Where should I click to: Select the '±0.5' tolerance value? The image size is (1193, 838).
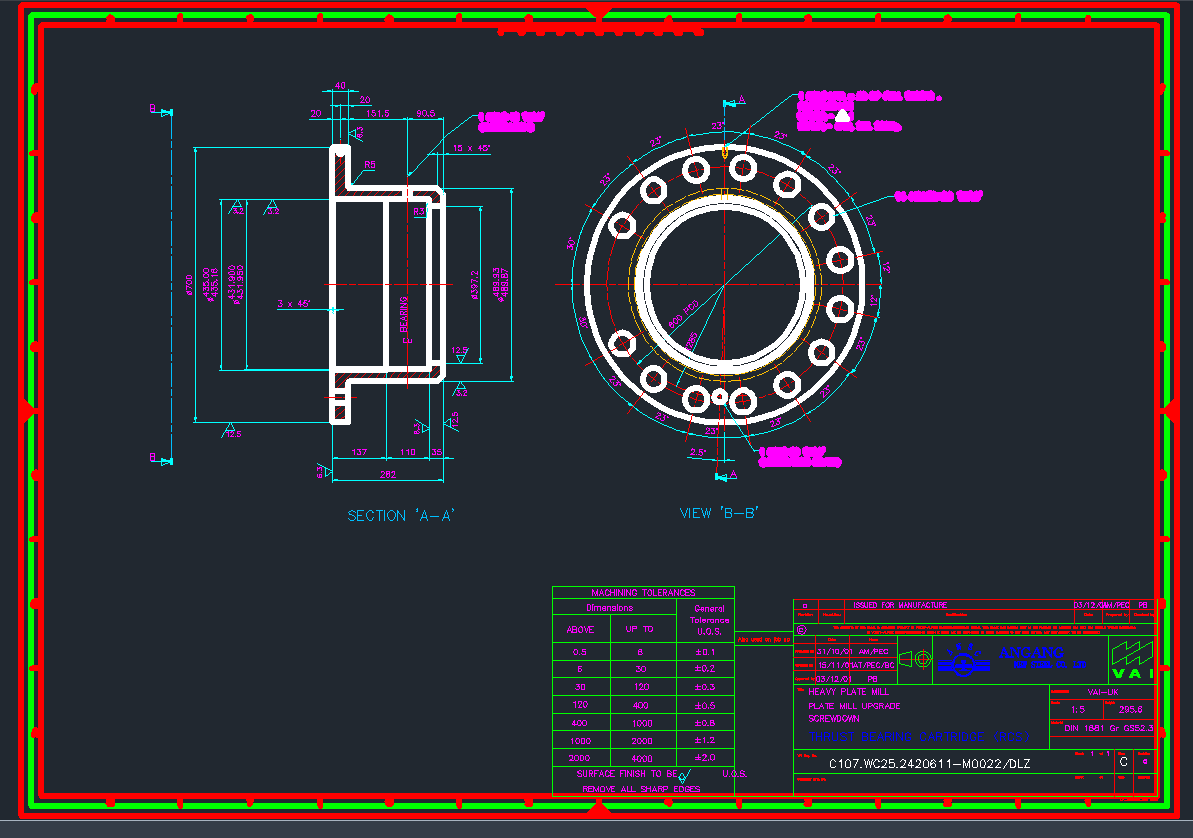[705, 705]
